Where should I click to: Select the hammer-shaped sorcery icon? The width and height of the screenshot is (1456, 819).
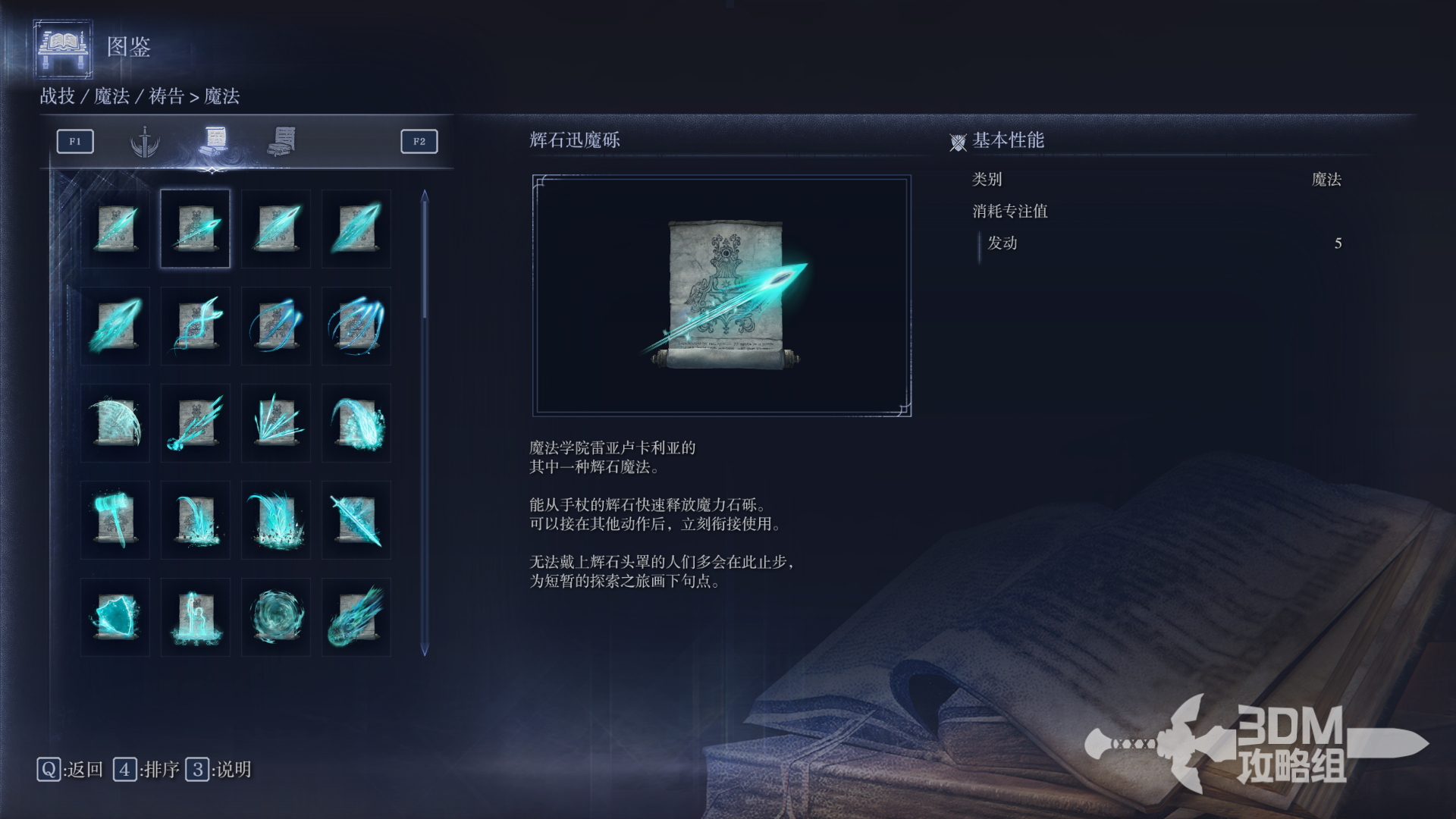click(x=115, y=520)
